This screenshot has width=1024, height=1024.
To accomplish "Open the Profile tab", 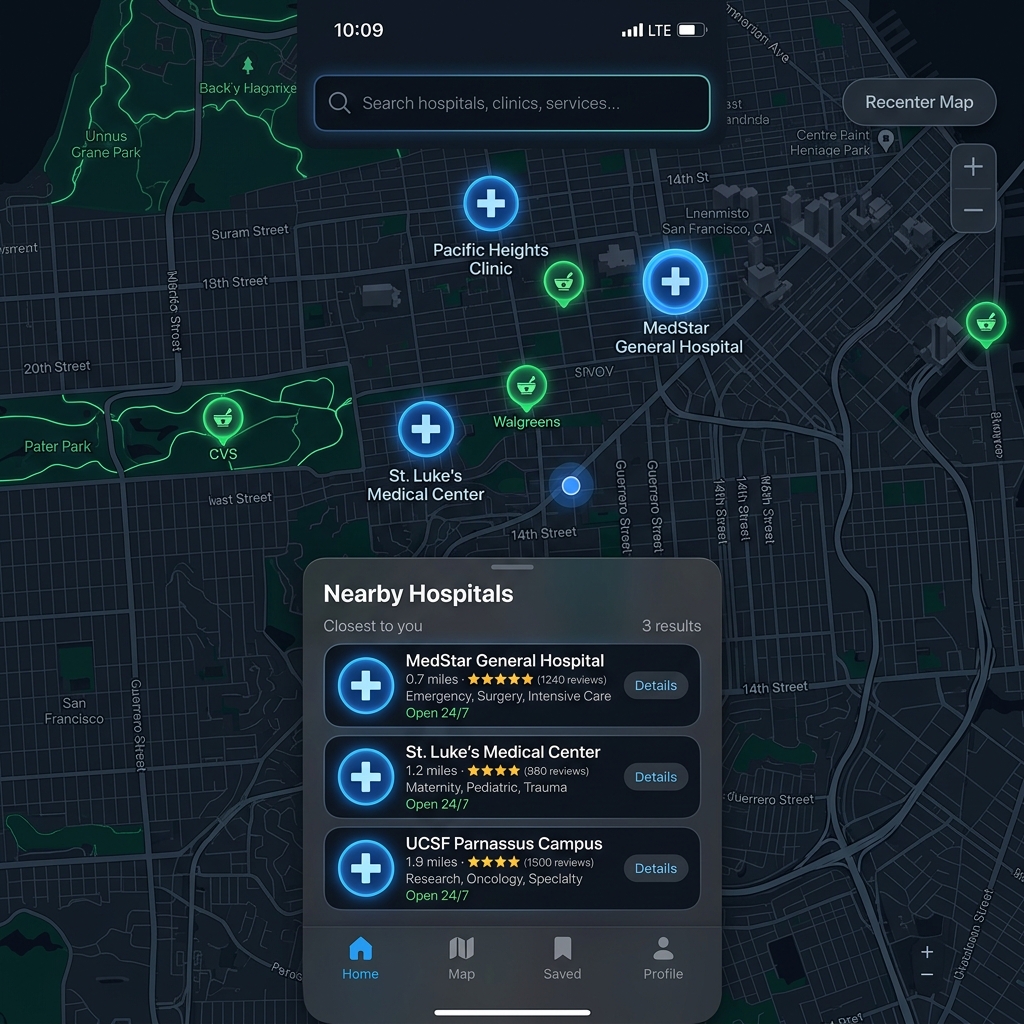I will (x=663, y=958).
